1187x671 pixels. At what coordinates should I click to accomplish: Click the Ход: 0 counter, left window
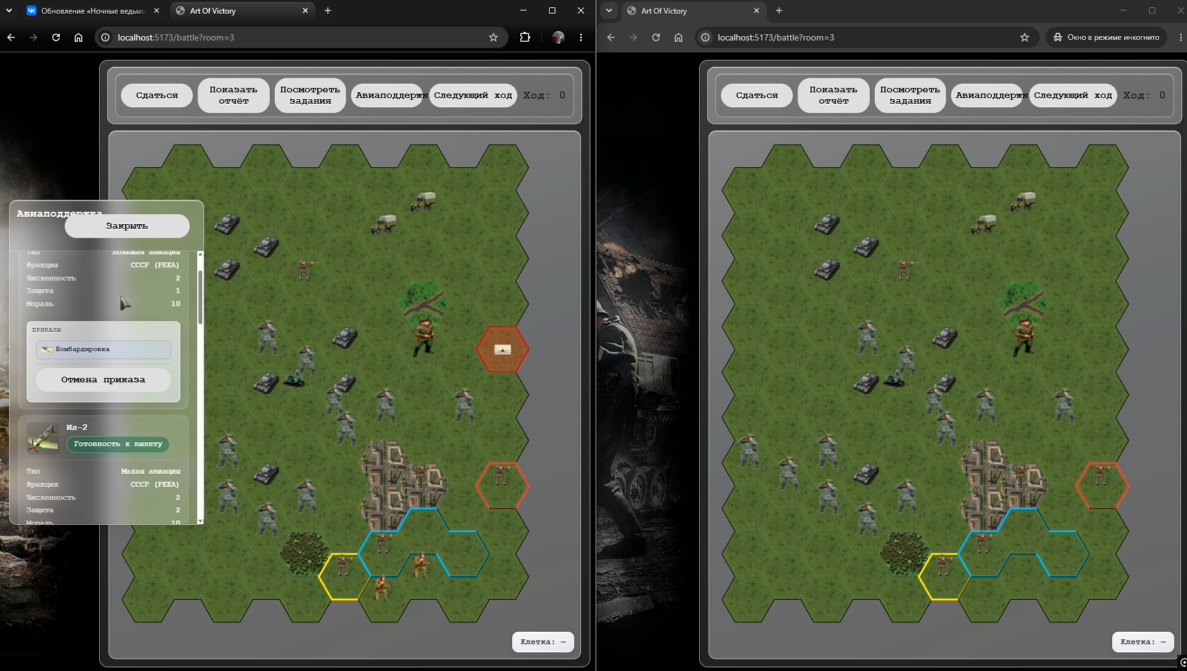[544, 95]
